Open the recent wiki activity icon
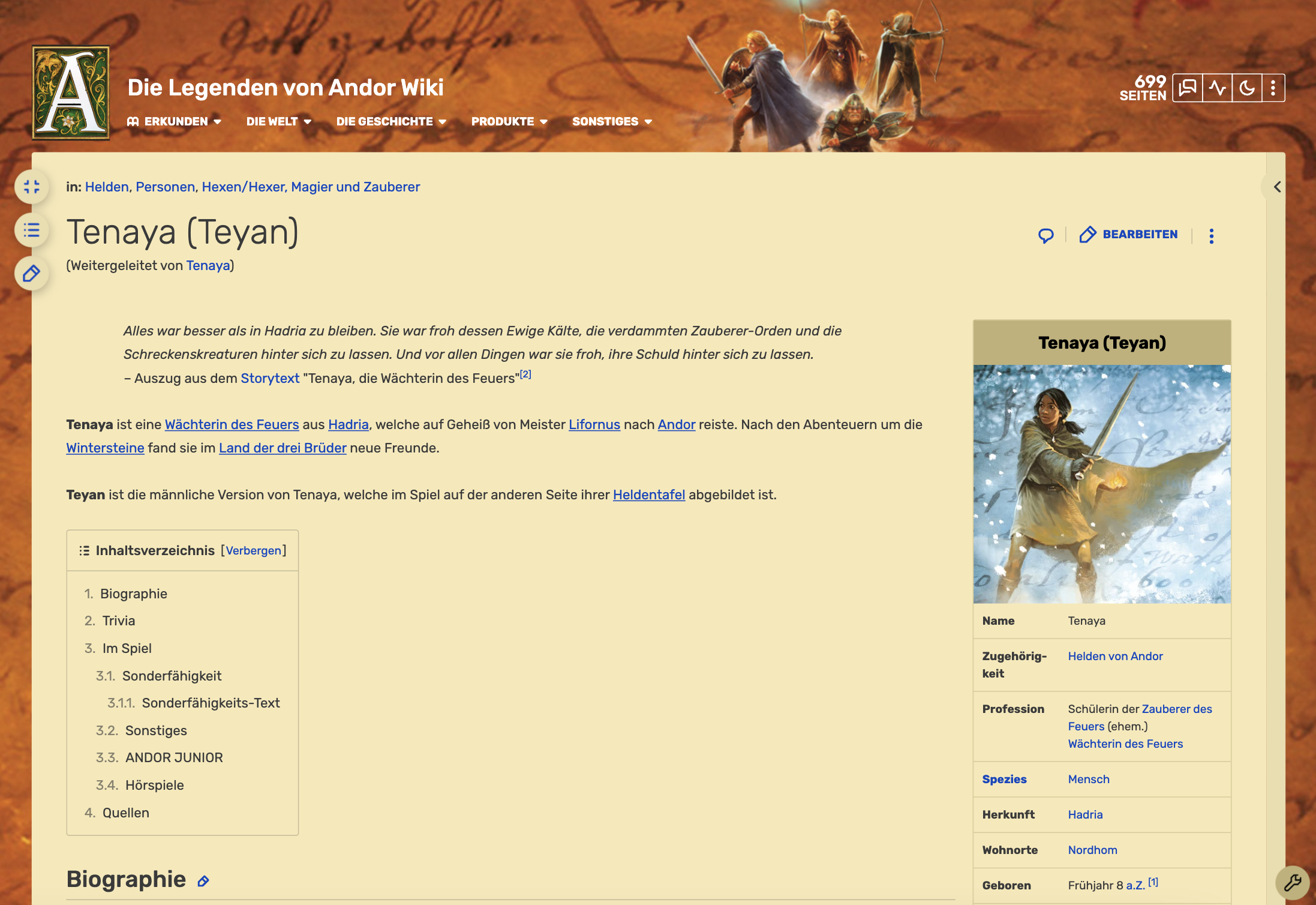Viewport: 1316px width, 905px height. 1217,88
